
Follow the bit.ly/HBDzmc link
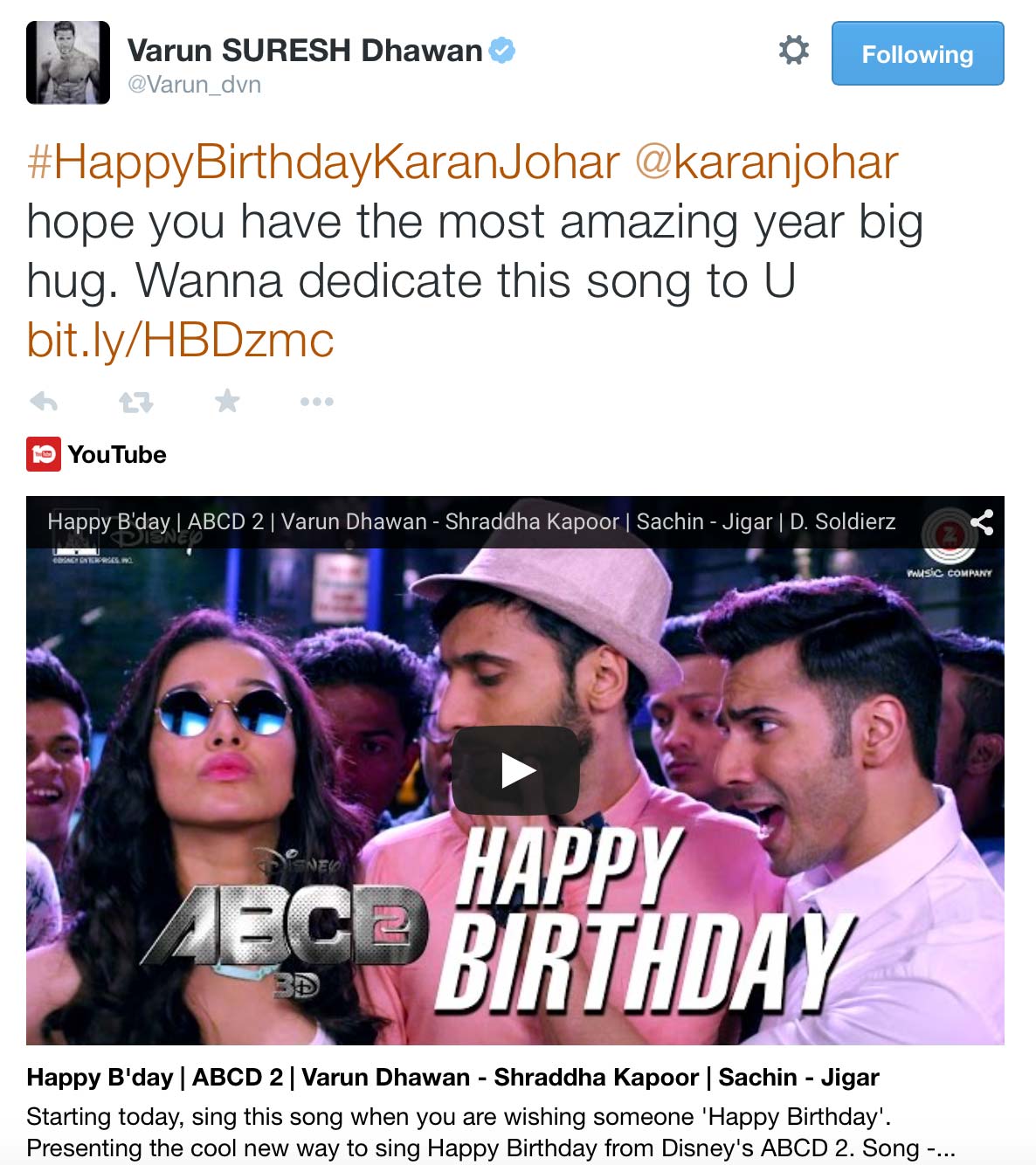(x=180, y=339)
